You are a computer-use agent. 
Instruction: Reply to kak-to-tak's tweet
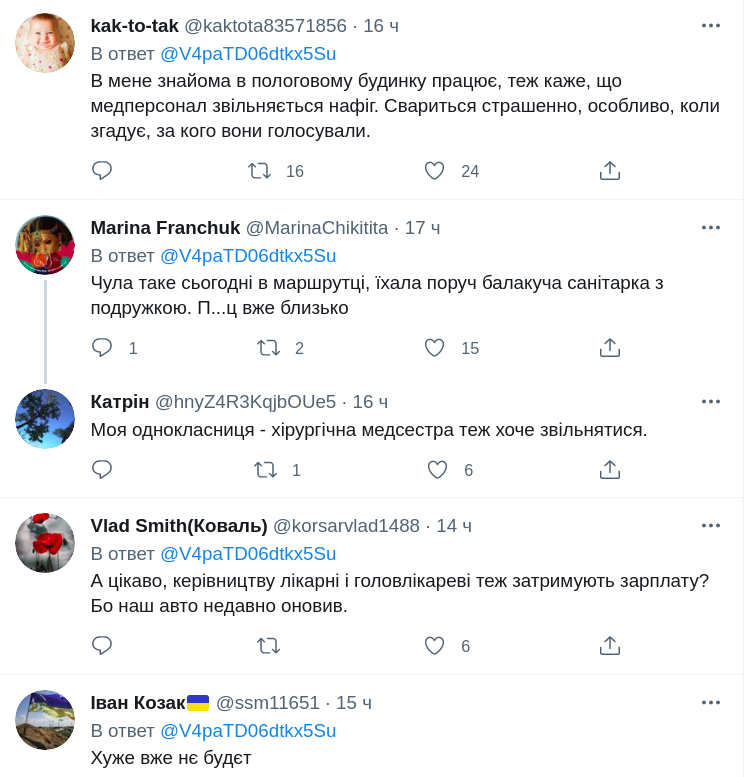click(102, 171)
